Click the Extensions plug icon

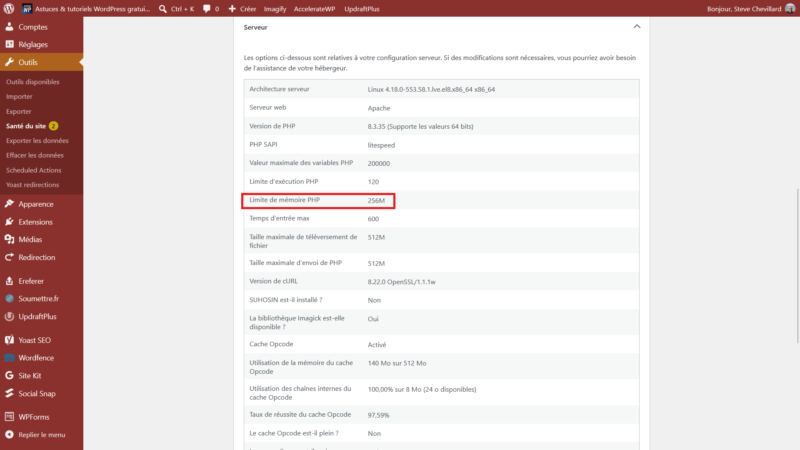click(x=9, y=222)
